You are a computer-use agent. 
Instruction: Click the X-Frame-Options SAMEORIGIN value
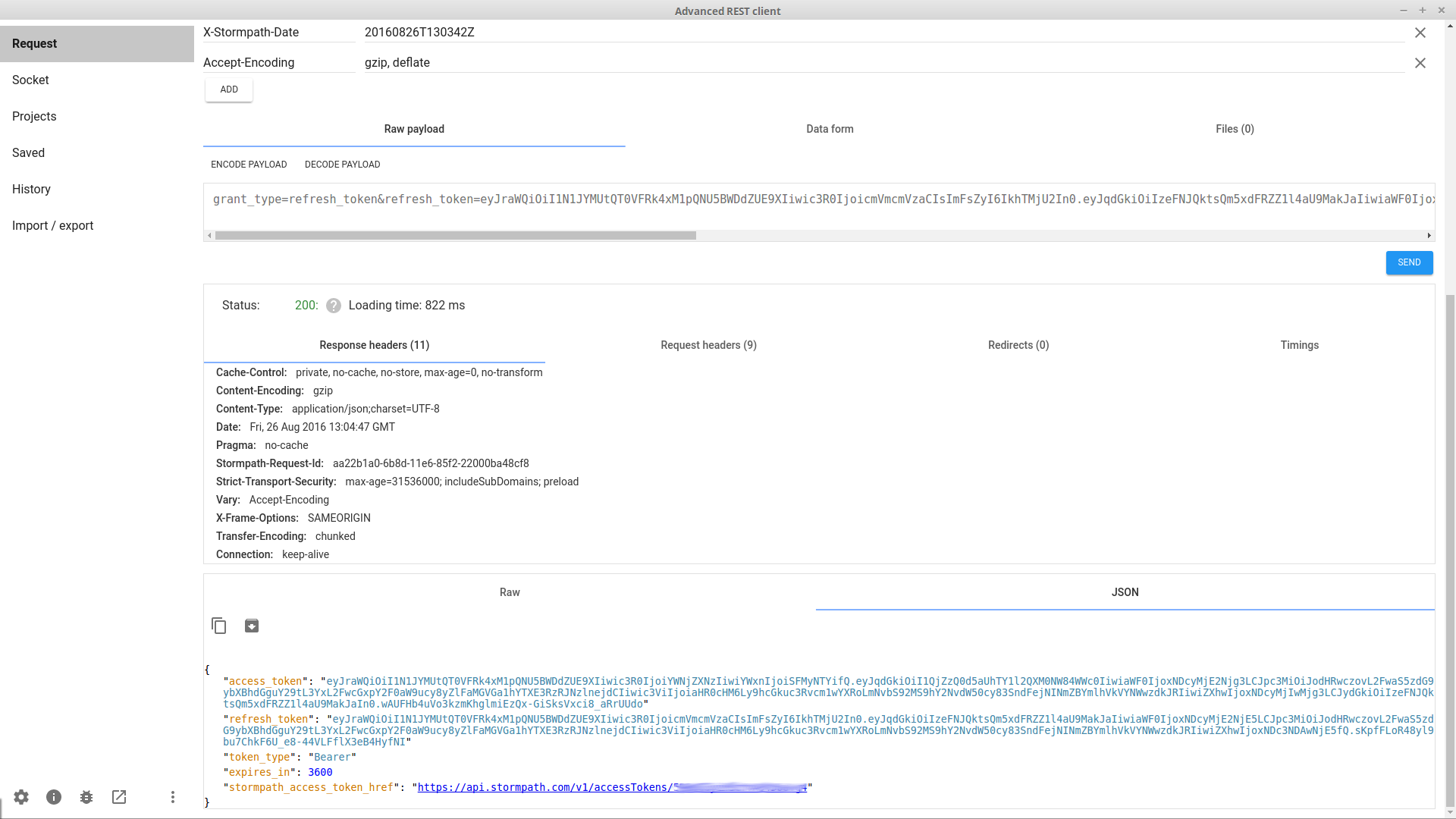[x=339, y=518]
